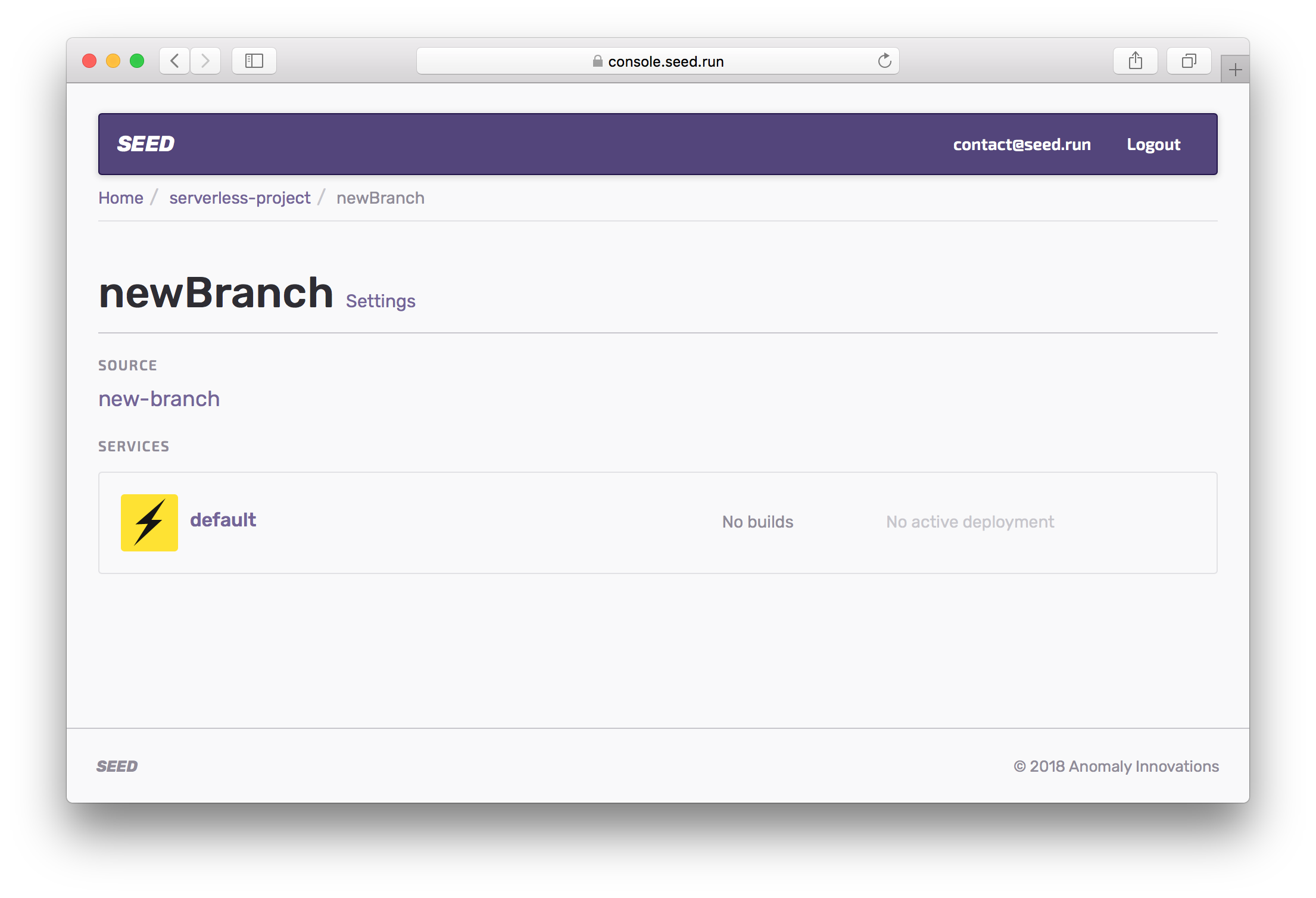Reload the page with refresh icon
Viewport: 1316px width, 898px height.
click(884, 61)
